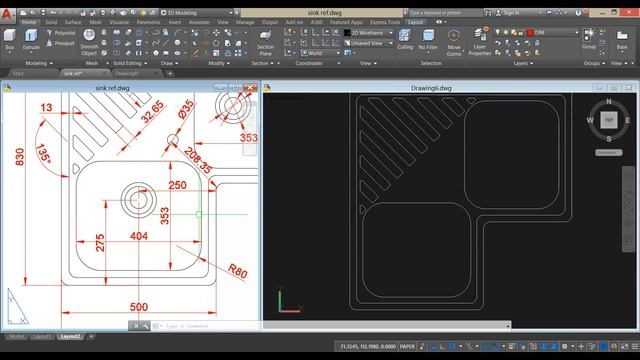Select the Move Gizmo tool

coord(454,42)
